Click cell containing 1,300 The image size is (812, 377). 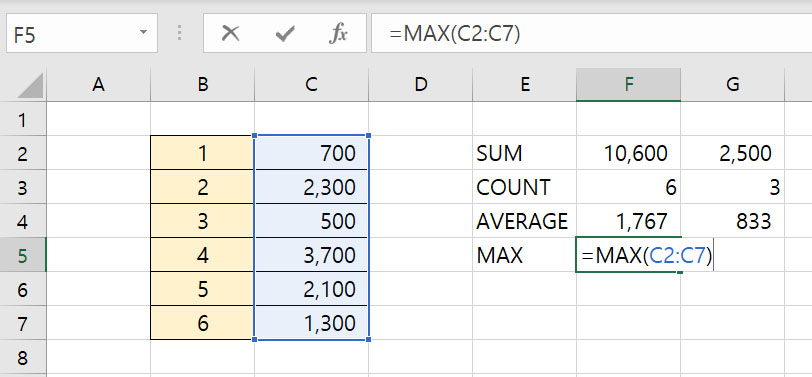(x=311, y=323)
